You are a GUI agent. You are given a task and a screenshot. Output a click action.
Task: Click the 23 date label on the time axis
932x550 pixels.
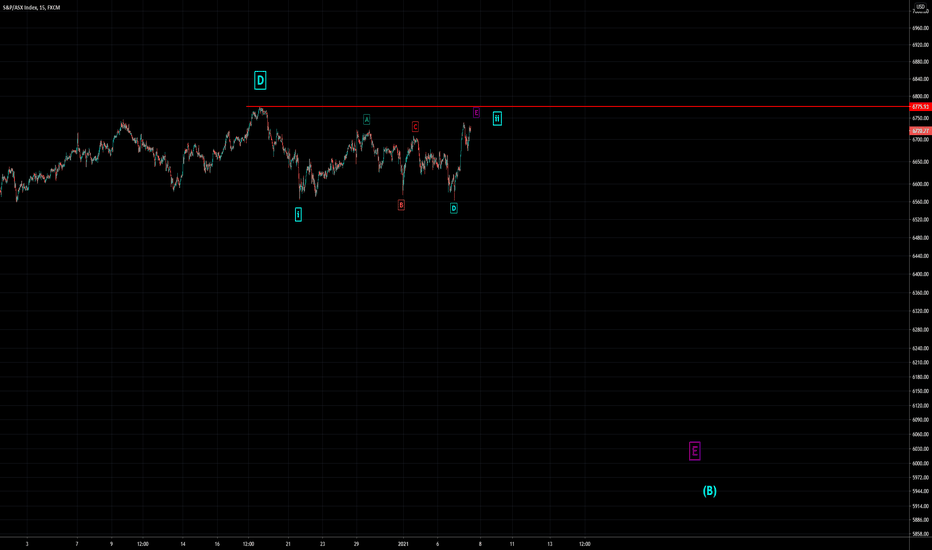(x=322, y=543)
